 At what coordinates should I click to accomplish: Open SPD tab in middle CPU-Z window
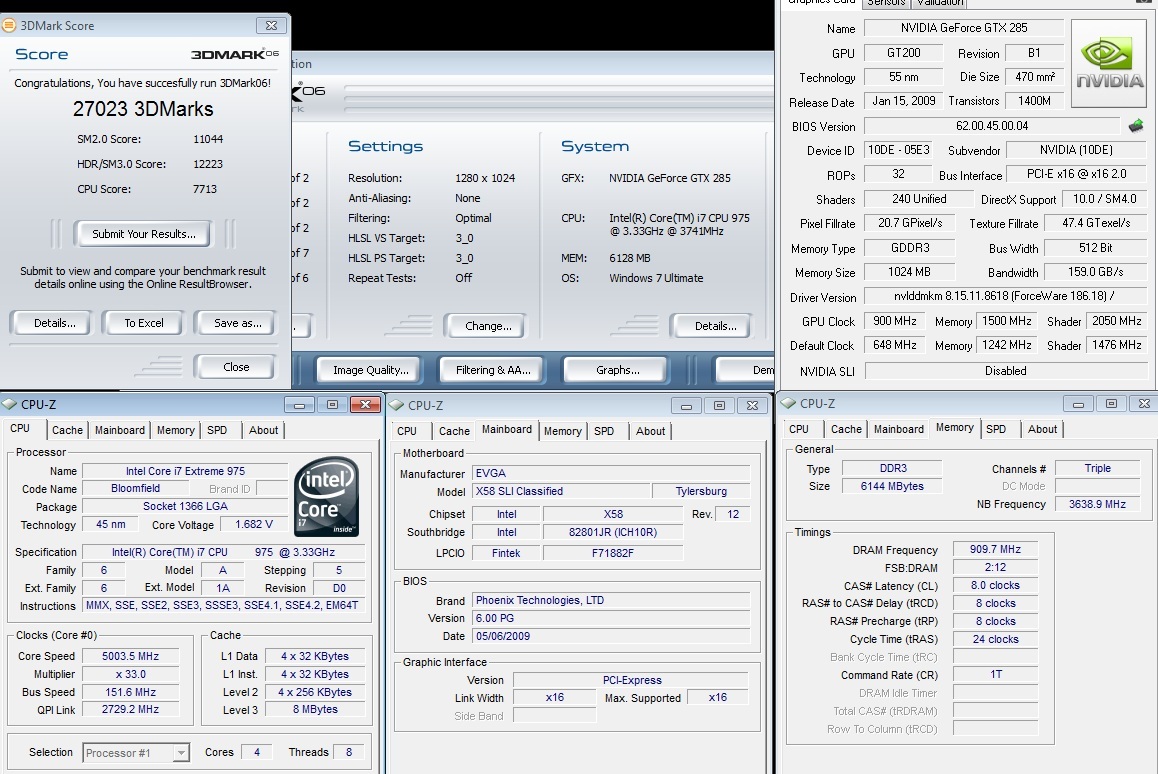click(x=604, y=431)
